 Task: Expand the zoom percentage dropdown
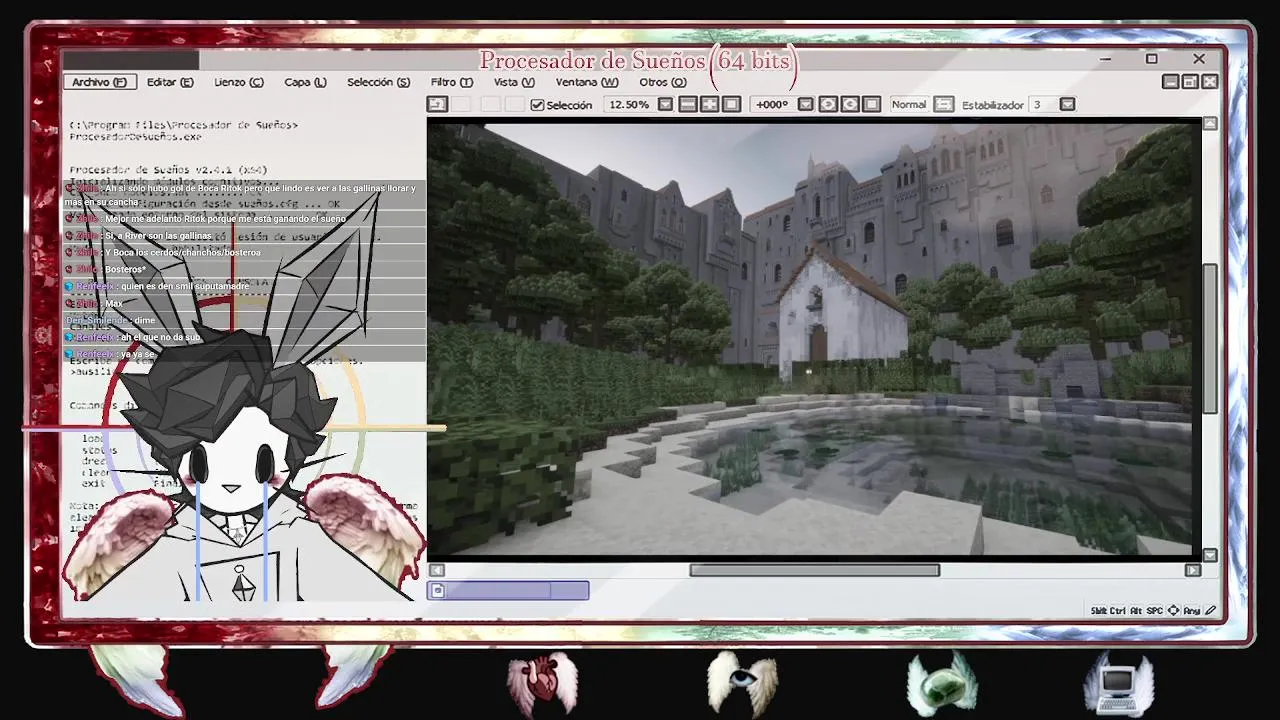click(x=665, y=104)
